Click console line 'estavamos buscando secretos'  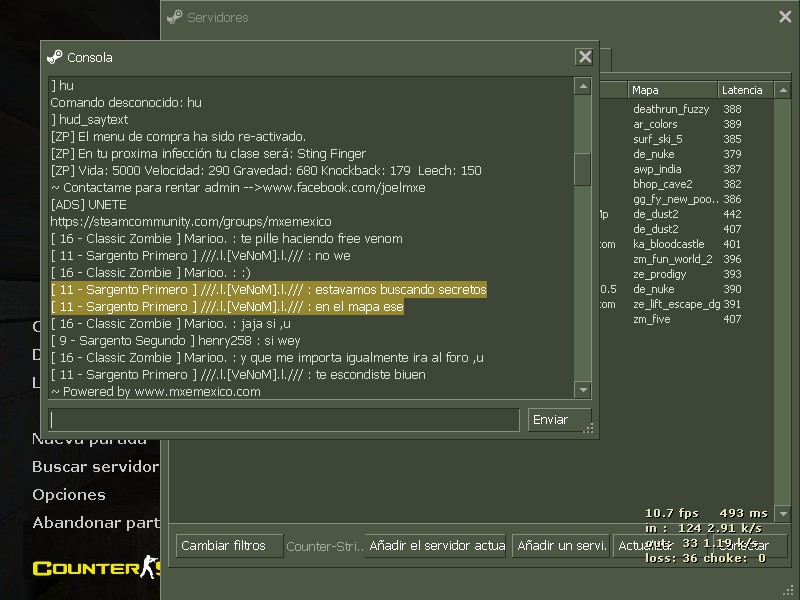[268, 290]
